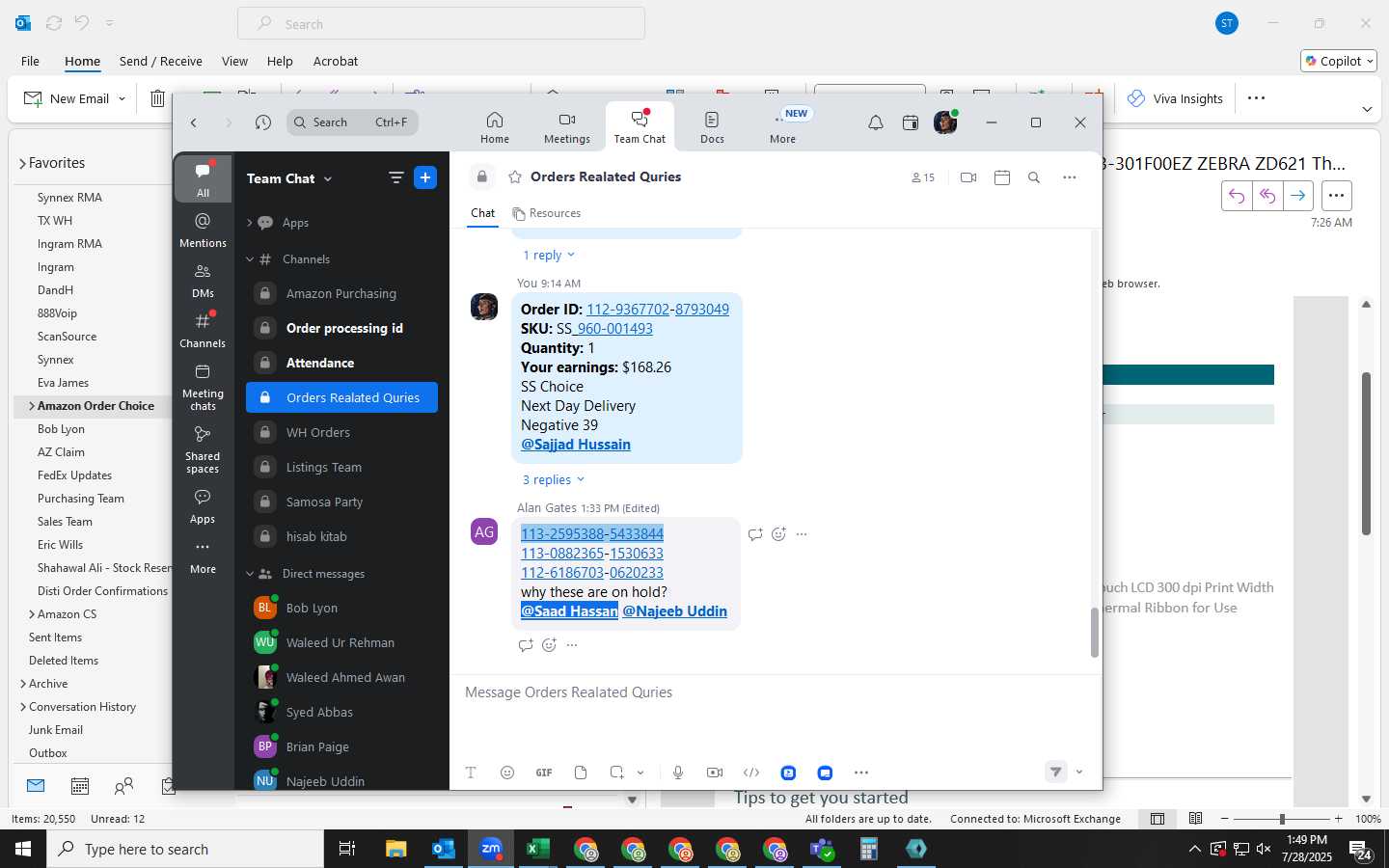Click zoom out minus on Outlook status bar

click(x=1225, y=819)
